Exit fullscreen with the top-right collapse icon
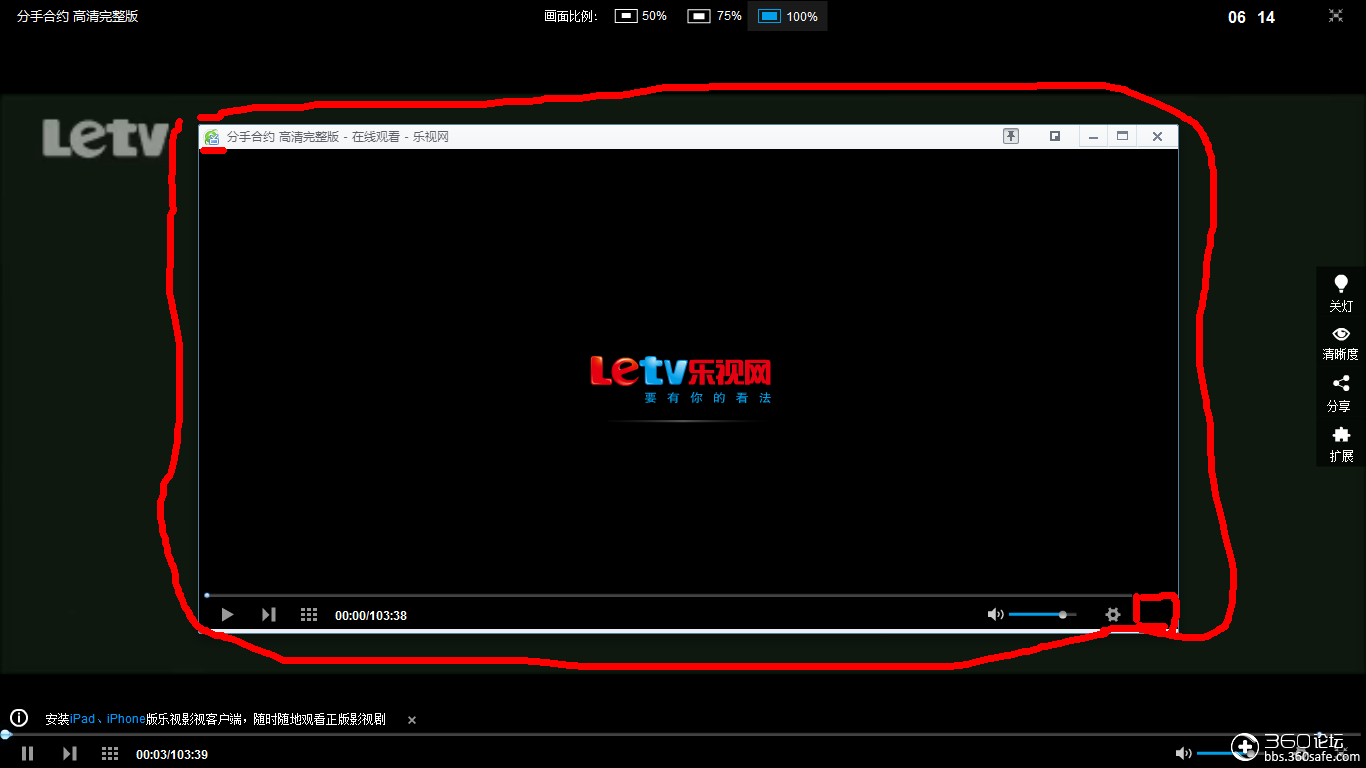This screenshot has height=768, width=1366. pyautogui.click(x=1335, y=16)
